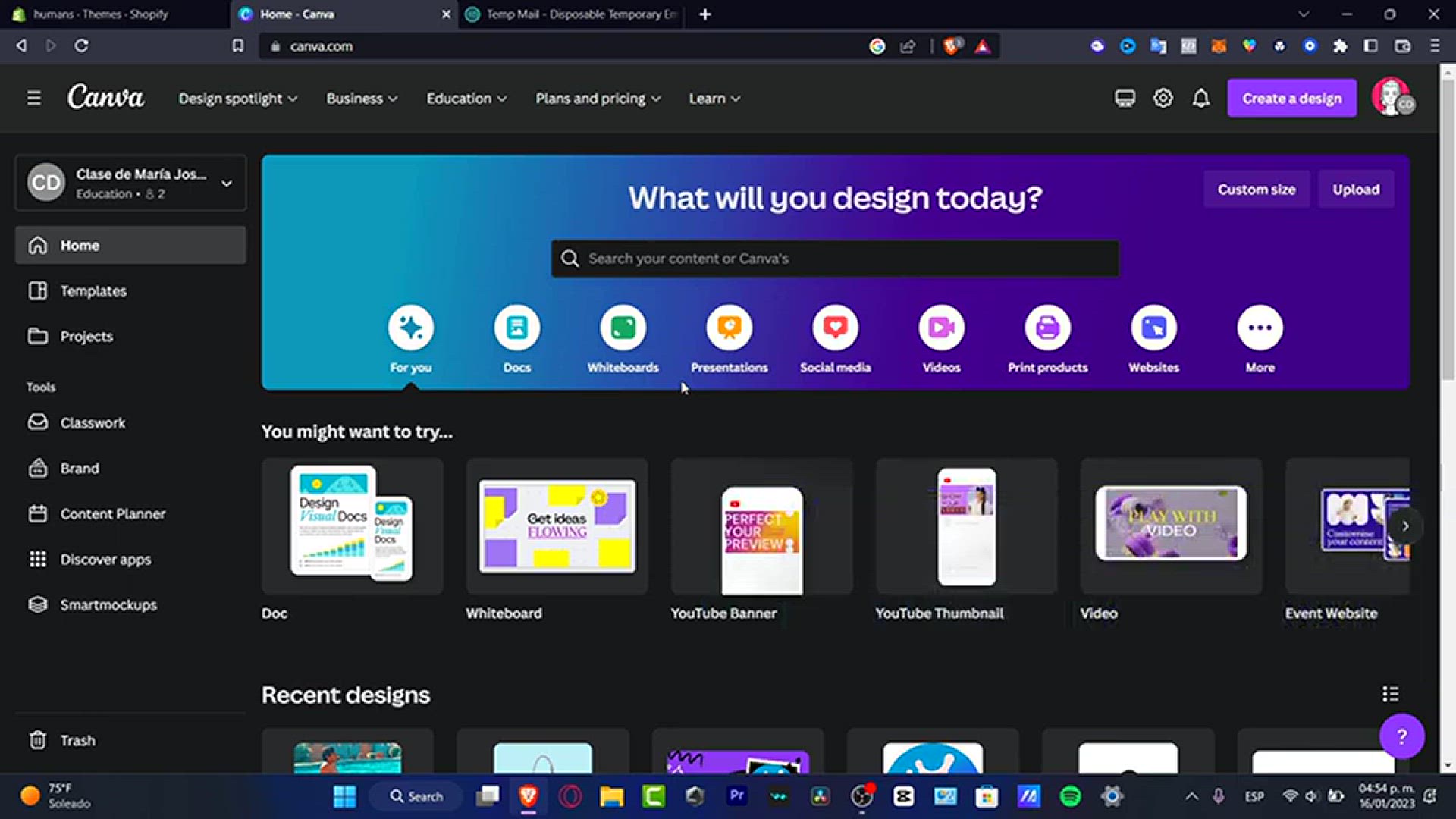This screenshot has width=1456, height=819.
Task: Select the Social media category icon
Action: pyautogui.click(x=836, y=328)
